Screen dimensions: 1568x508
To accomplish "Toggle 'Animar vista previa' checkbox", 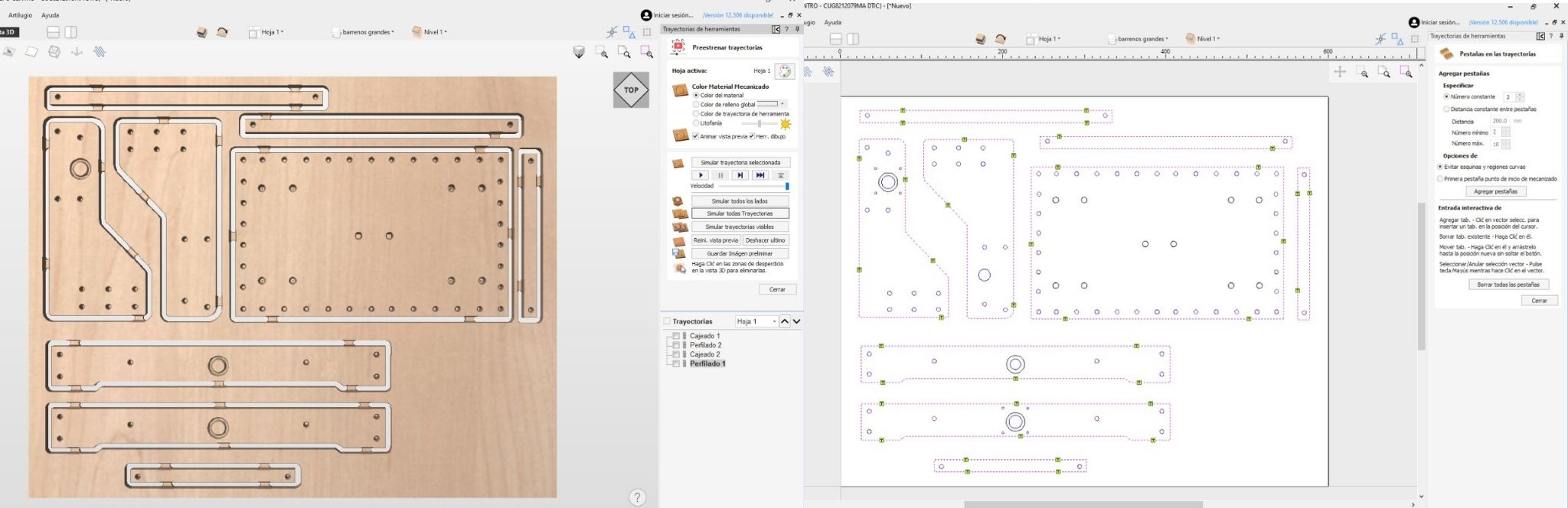I will click(x=695, y=136).
